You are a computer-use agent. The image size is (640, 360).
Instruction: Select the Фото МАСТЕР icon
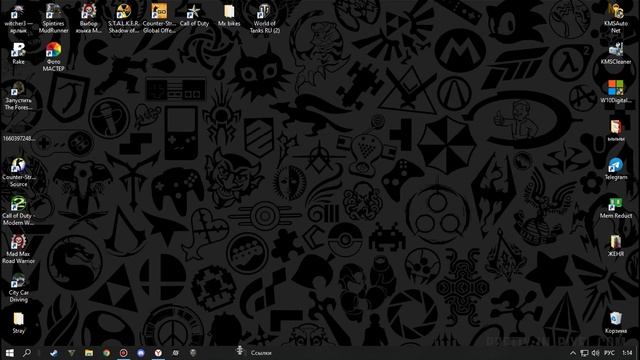click(53, 50)
